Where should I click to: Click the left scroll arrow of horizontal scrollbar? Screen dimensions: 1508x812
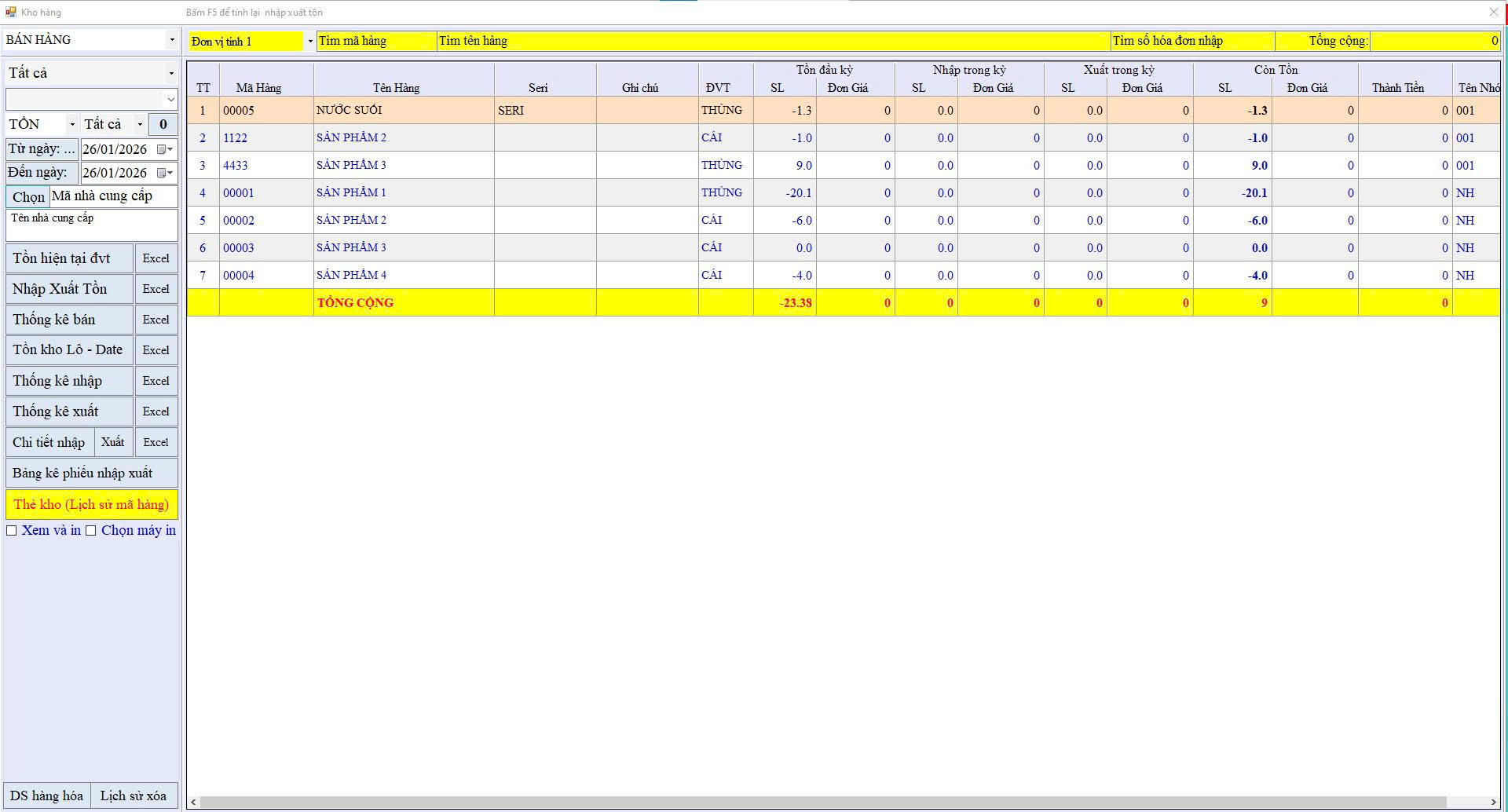tap(193, 802)
